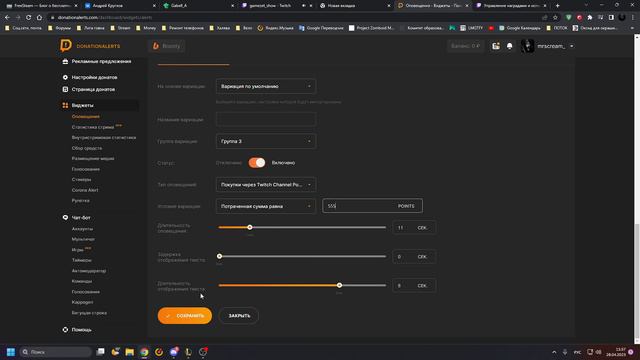Click the variation name input field

pos(266,120)
